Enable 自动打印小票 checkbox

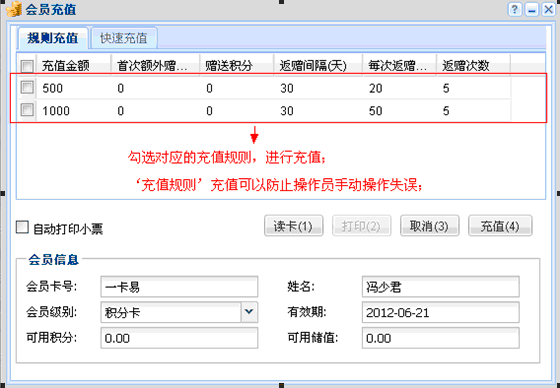[x=22, y=228]
